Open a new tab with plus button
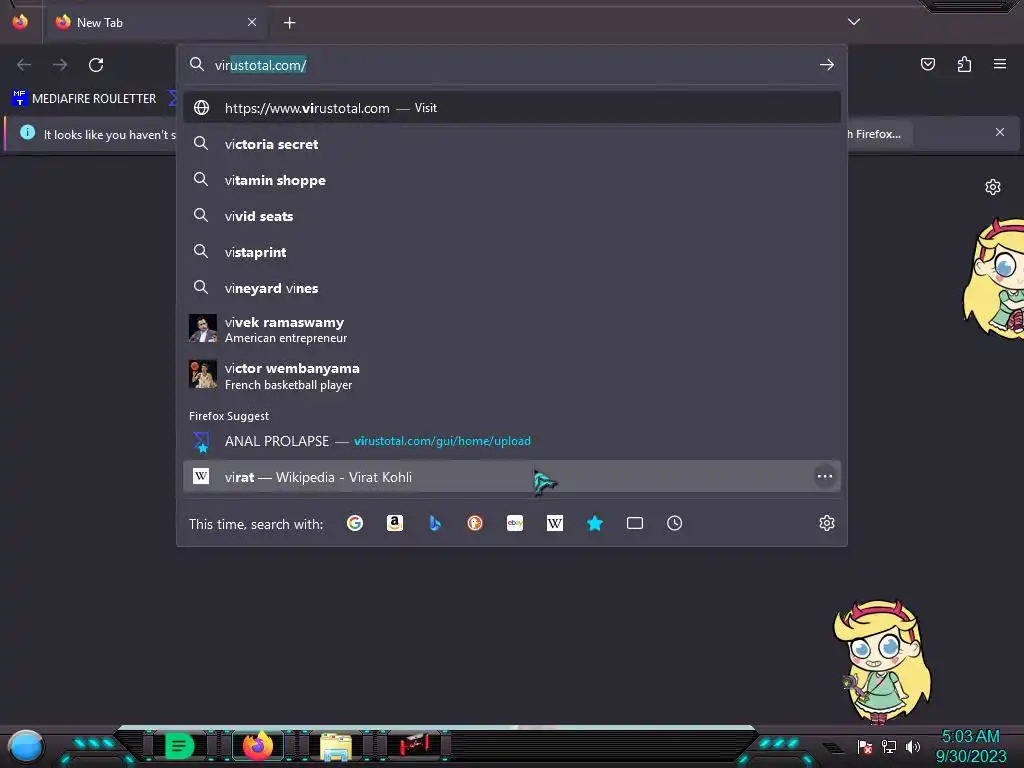The image size is (1024, 768). [289, 23]
